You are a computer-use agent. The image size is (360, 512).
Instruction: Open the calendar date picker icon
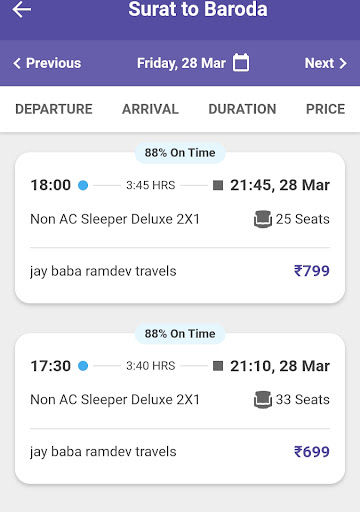pyautogui.click(x=241, y=63)
